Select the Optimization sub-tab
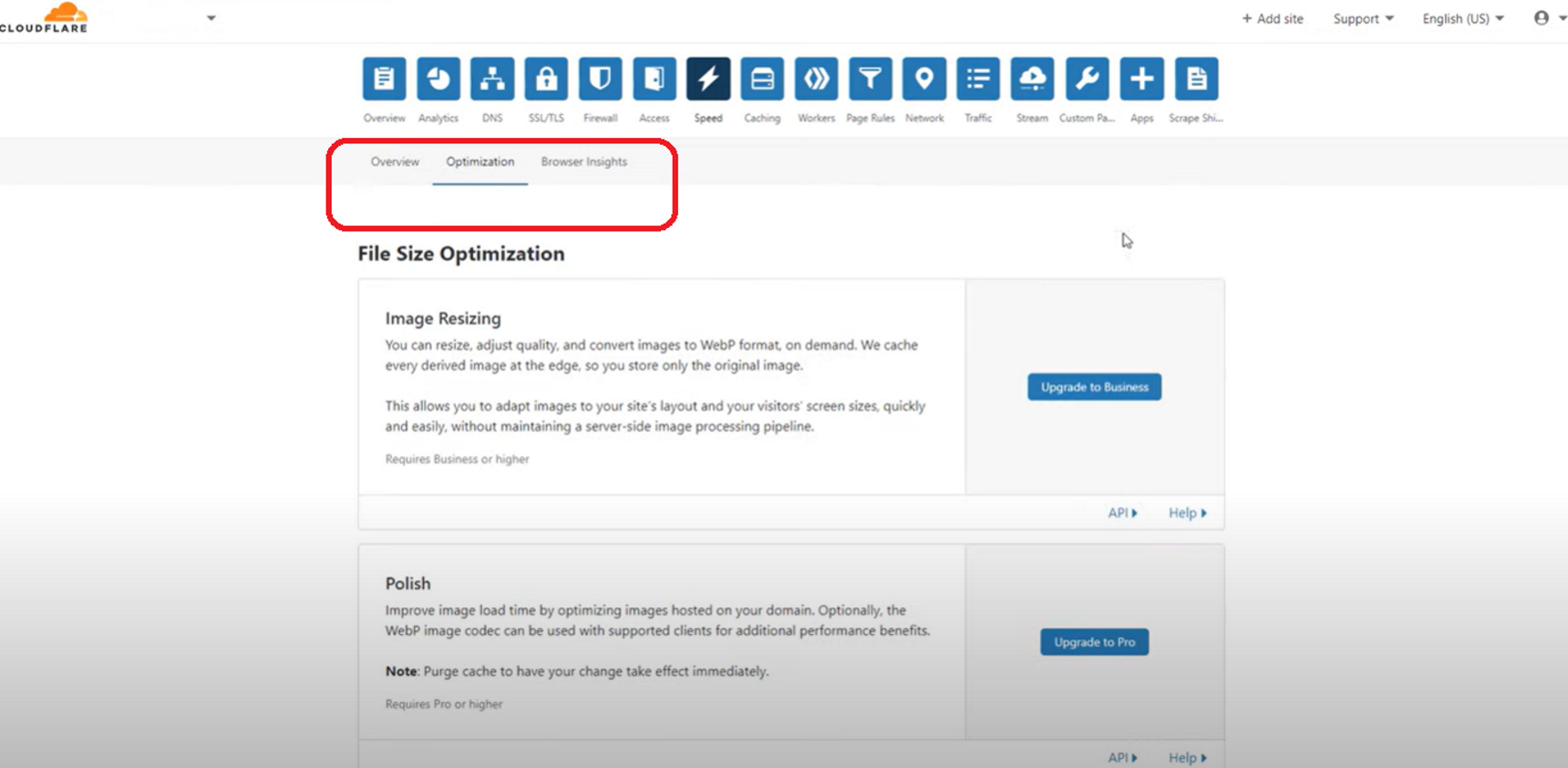 pyautogui.click(x=480, y=161)
